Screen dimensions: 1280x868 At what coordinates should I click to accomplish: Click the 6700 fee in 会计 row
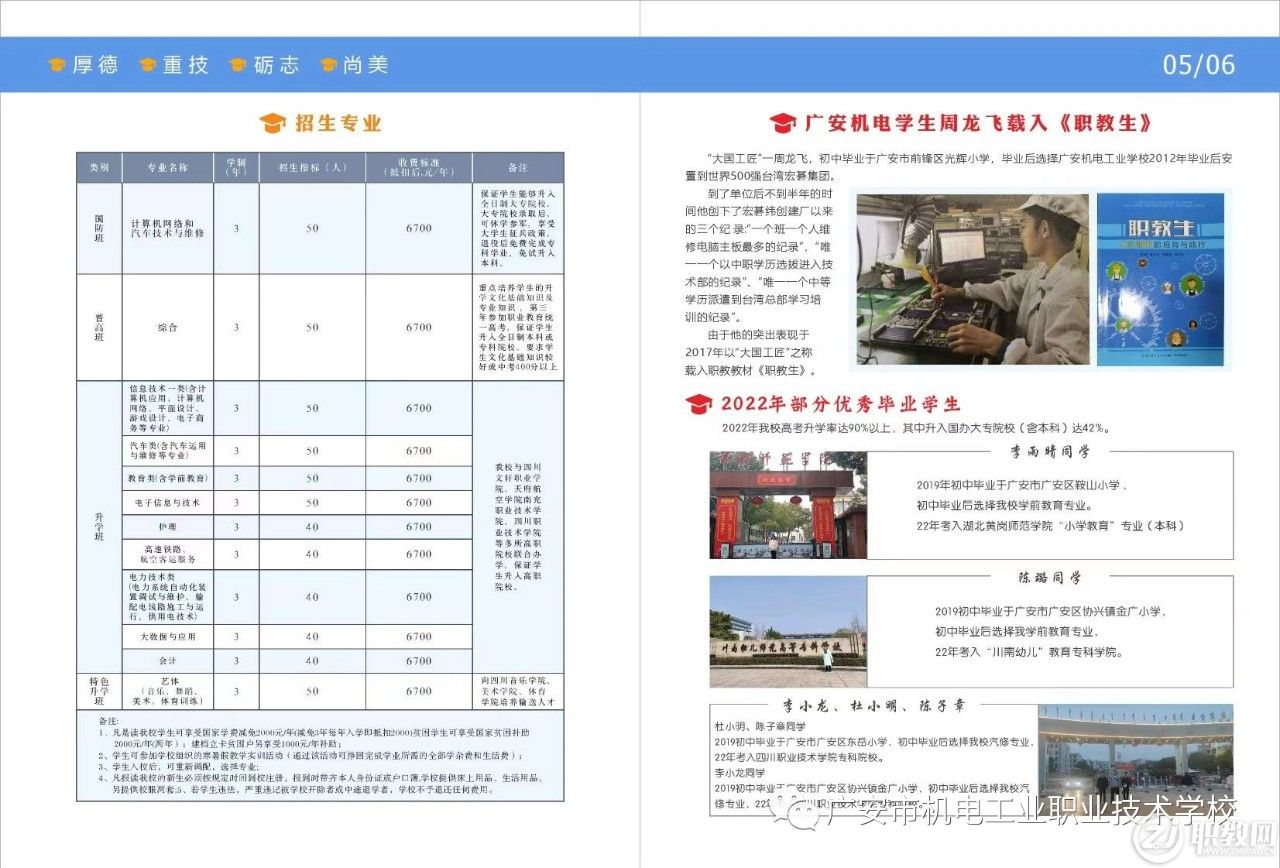tap(418, 660)
